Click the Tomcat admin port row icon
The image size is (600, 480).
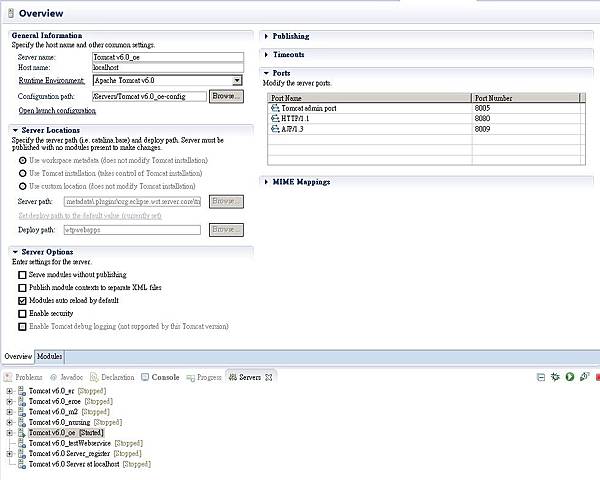(275, 108)
